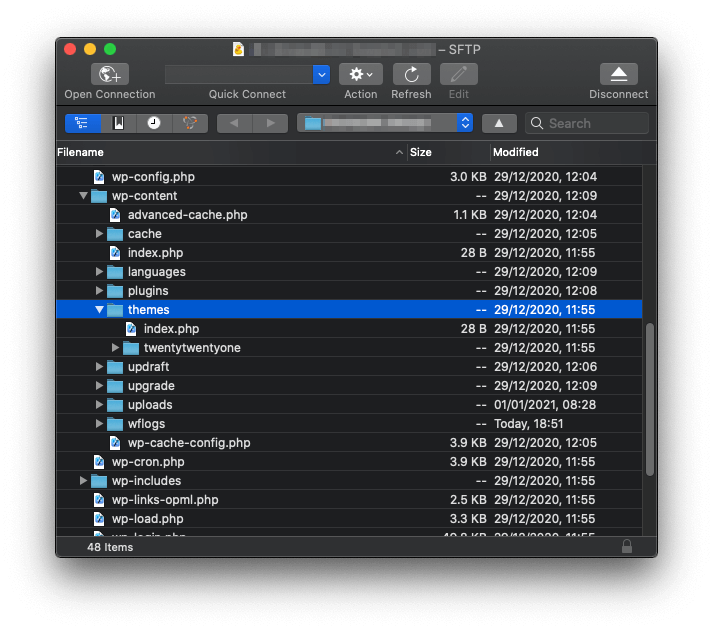
Task: Show Bonjour services view
Action: [189, 123]
